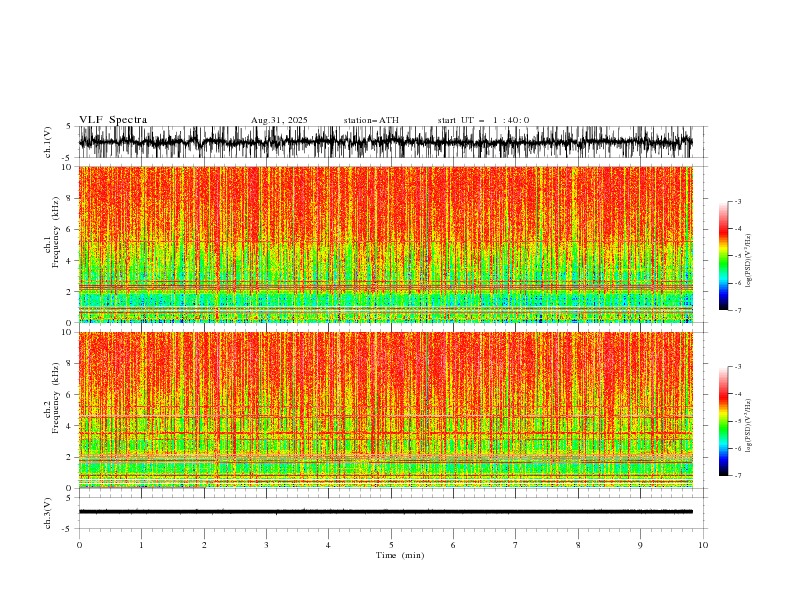Click the 'station=ATH' label
792x612 pixels.
click(x=371, y=120)
